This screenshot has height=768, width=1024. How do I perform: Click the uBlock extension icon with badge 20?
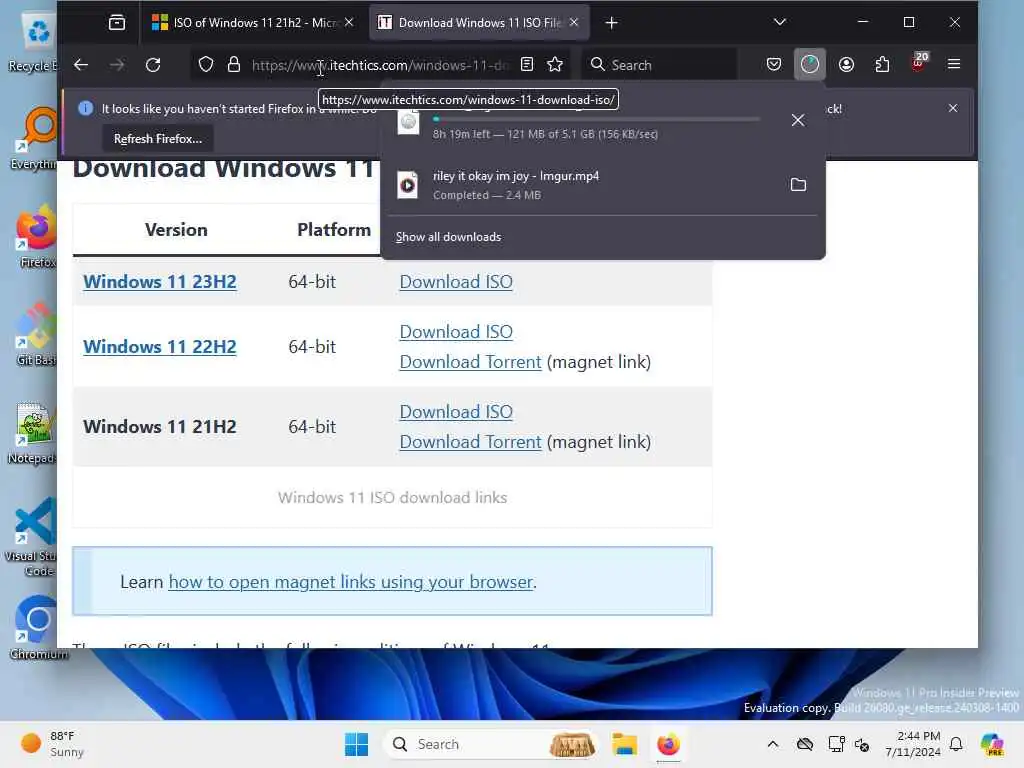(x=919, y=63)
